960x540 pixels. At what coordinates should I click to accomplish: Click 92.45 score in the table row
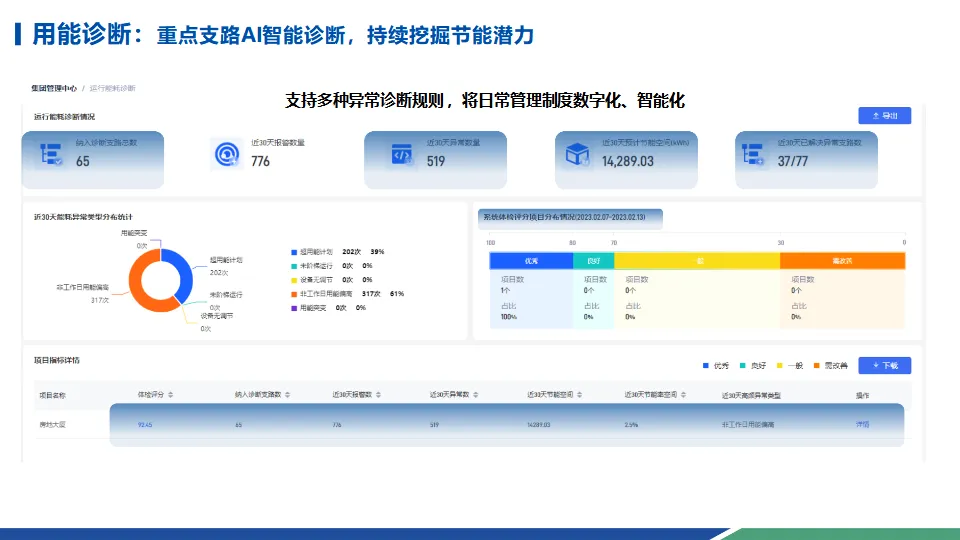[145, 425]
